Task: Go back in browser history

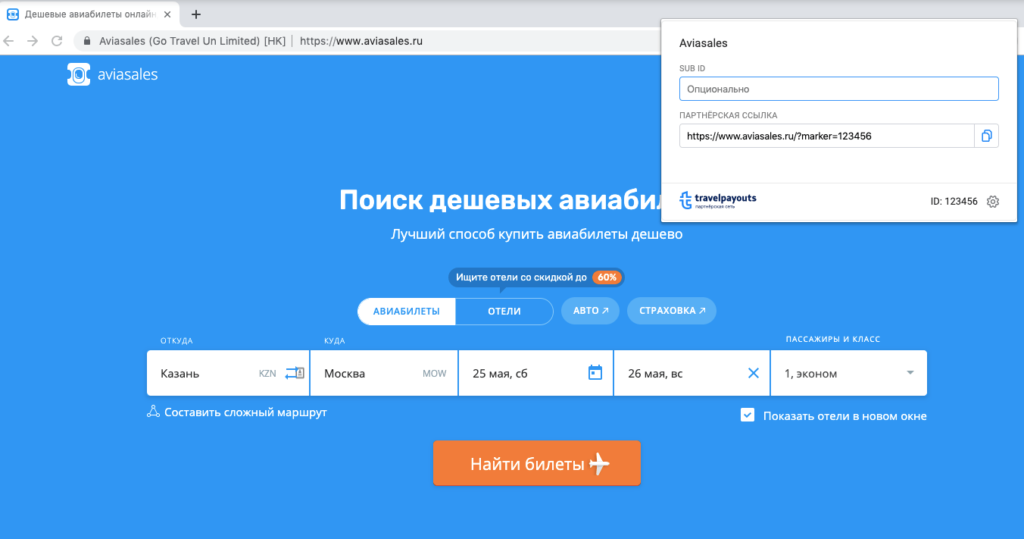Action: click(x=8, y=41)
